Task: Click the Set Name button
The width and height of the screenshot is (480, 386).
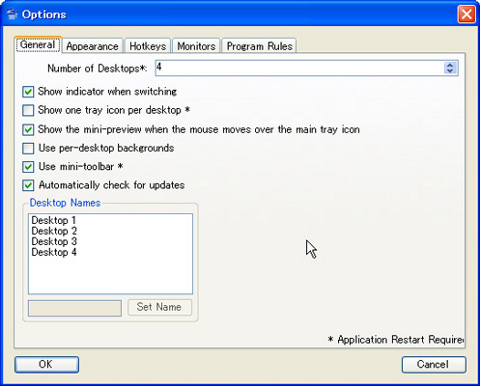Action: point(160,307)
